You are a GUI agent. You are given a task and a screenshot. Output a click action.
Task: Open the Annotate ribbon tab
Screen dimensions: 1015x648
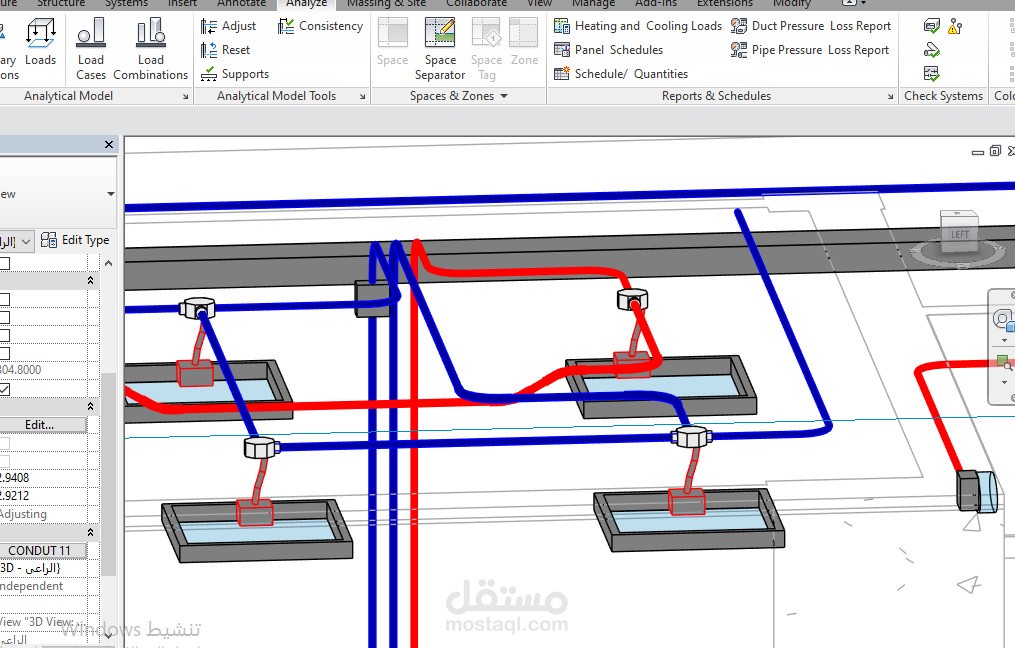241,4
